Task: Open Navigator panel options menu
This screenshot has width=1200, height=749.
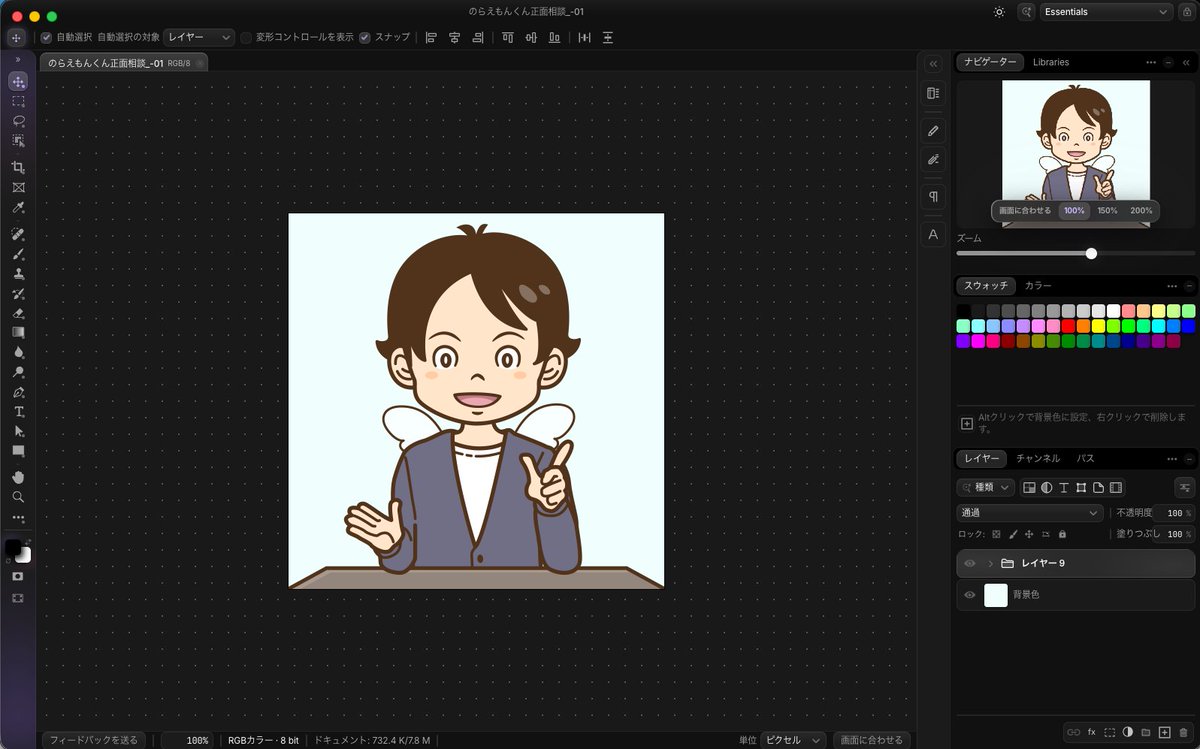Action: [1151, 62]
